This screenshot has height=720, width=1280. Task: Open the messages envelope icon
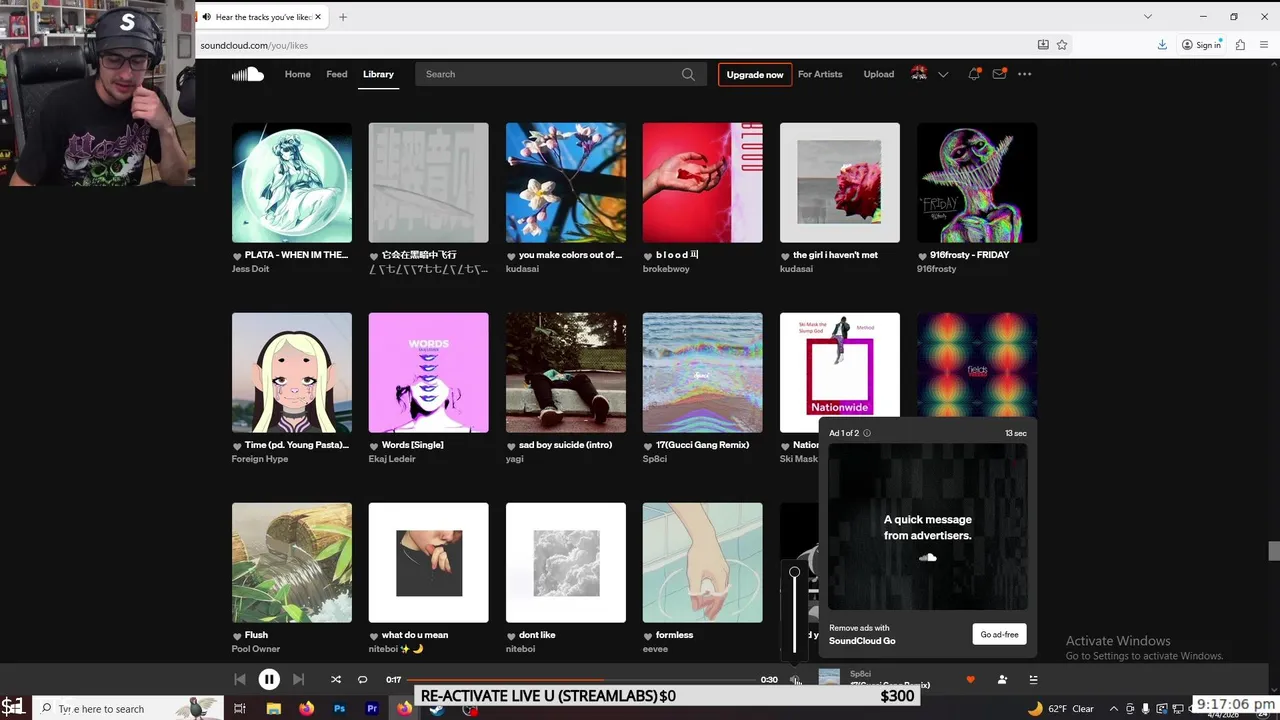[999, 74]
